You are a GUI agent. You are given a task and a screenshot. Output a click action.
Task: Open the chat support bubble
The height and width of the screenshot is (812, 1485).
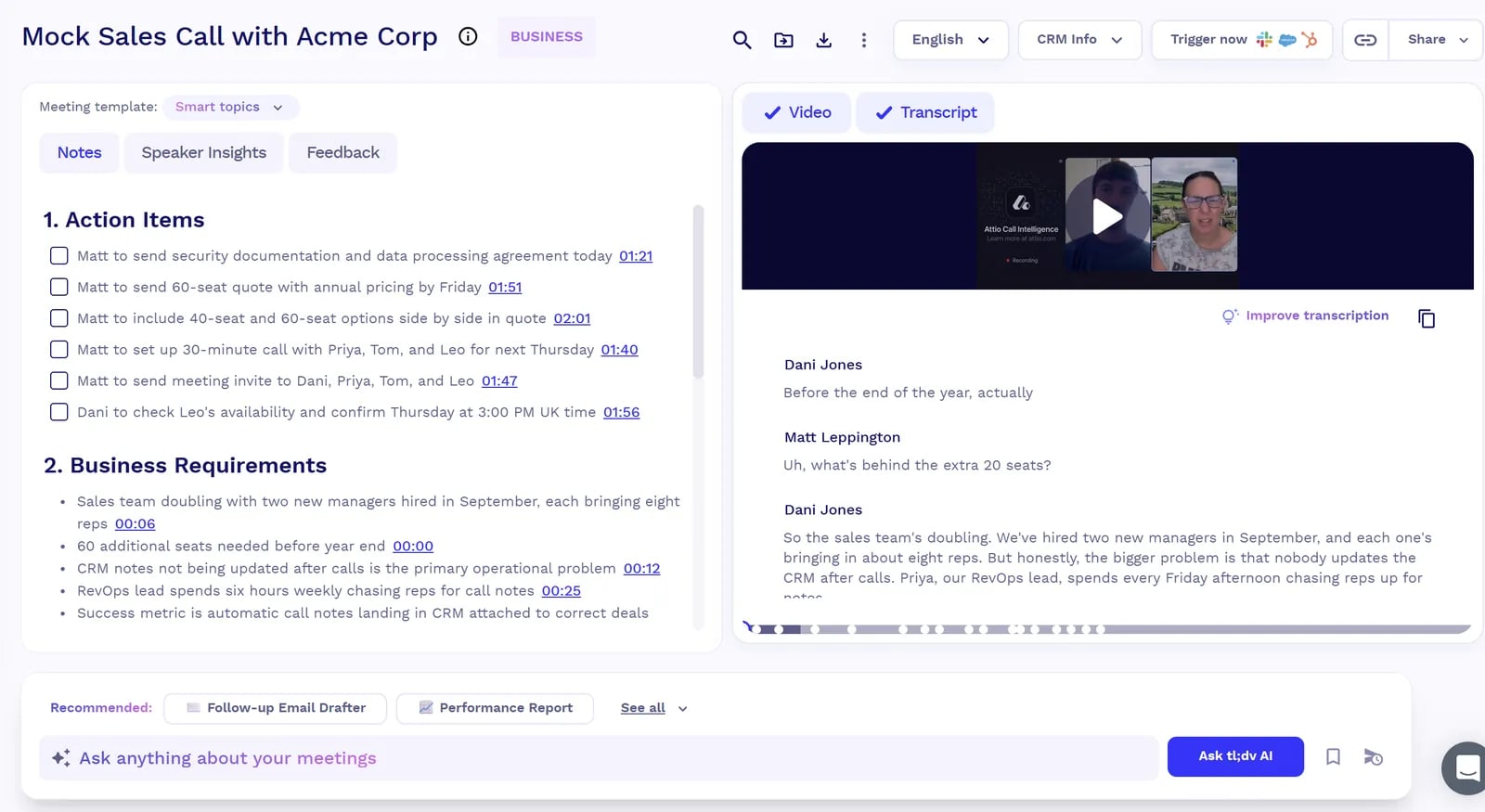(x=1465, y=767)
